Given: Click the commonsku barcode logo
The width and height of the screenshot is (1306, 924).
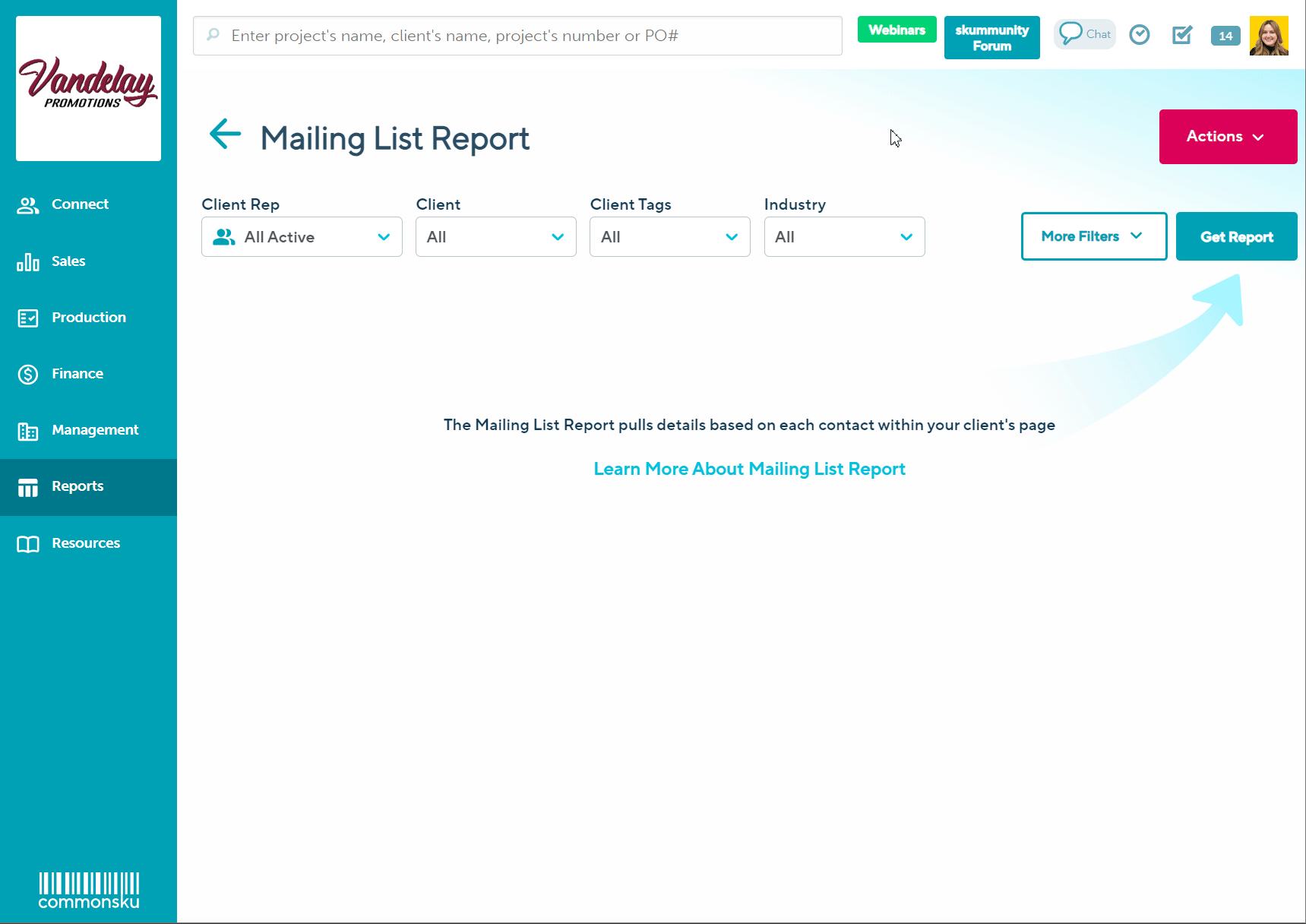Looking at the screenshot, I should click(x=89, y=891).
